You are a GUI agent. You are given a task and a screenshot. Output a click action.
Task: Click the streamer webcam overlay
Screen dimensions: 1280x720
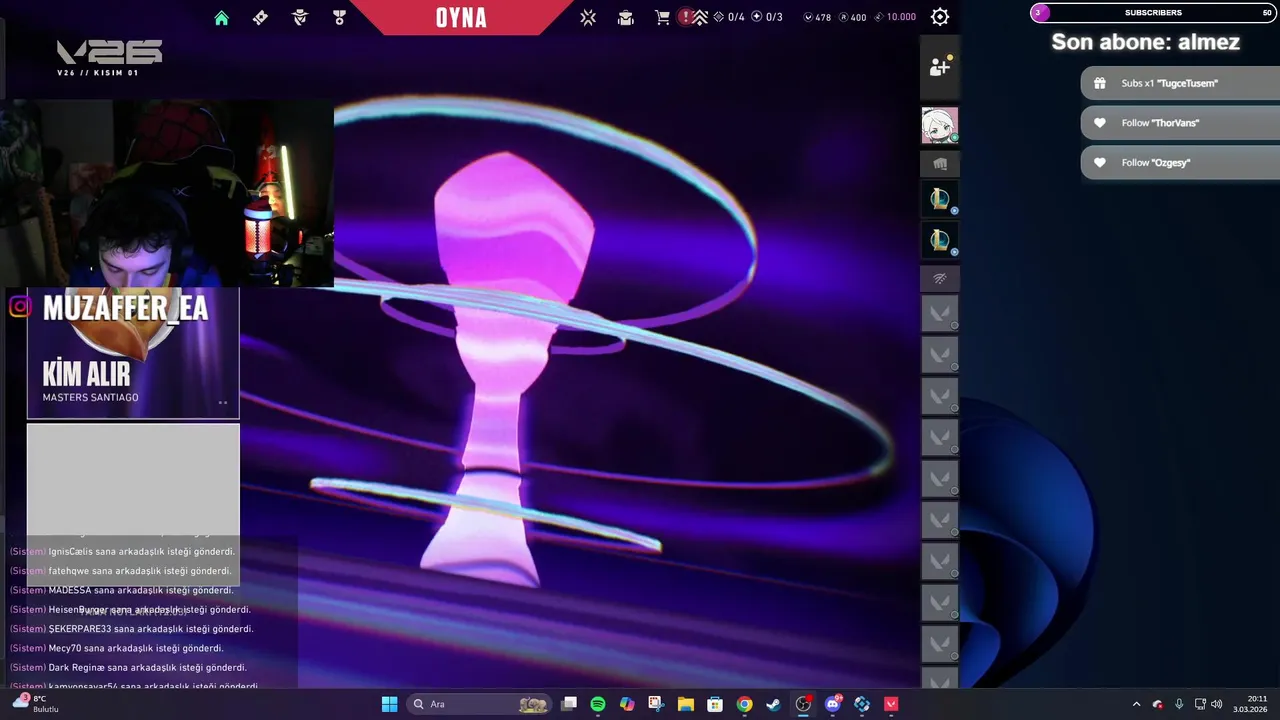click(167, 193)
